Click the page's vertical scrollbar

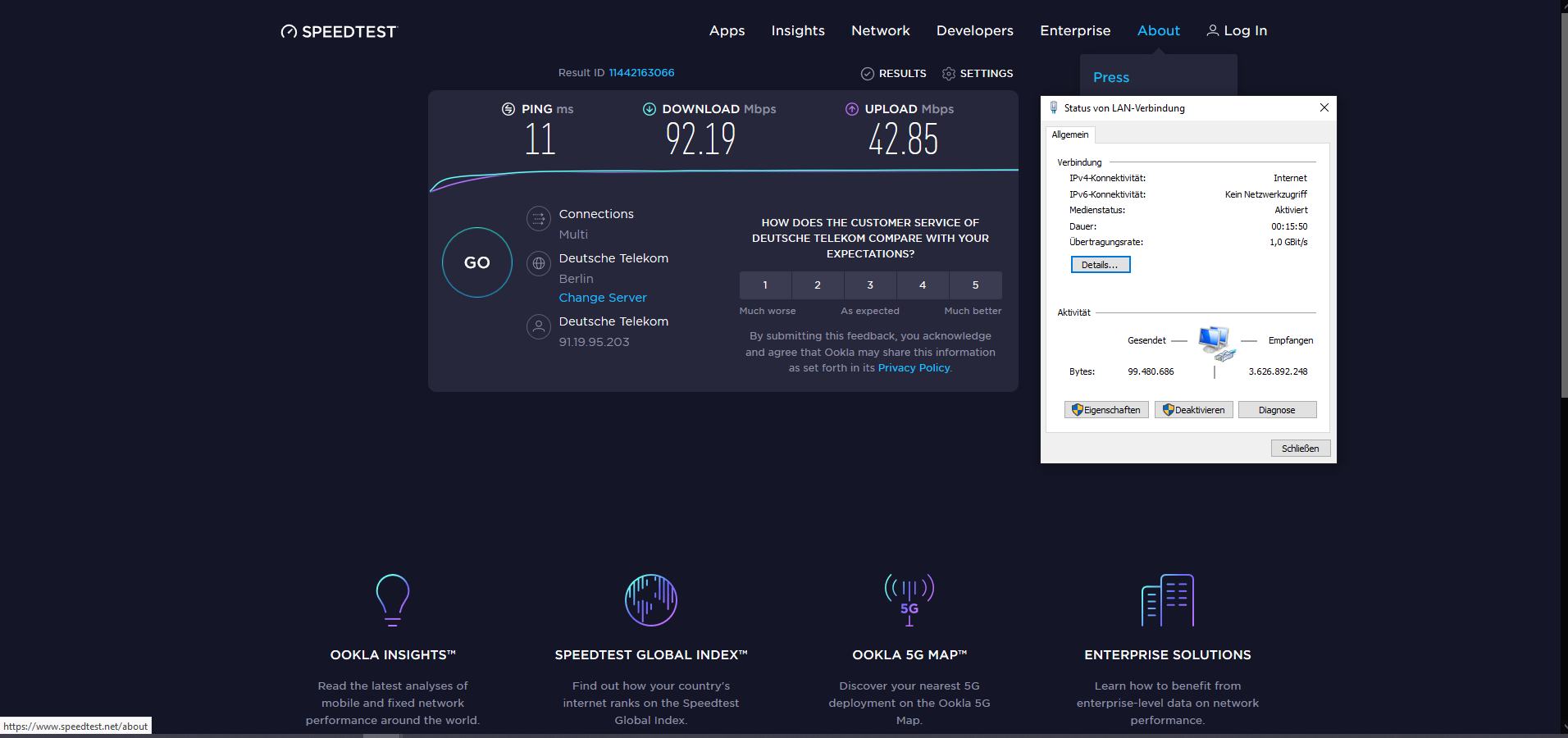coord(1564,205)
